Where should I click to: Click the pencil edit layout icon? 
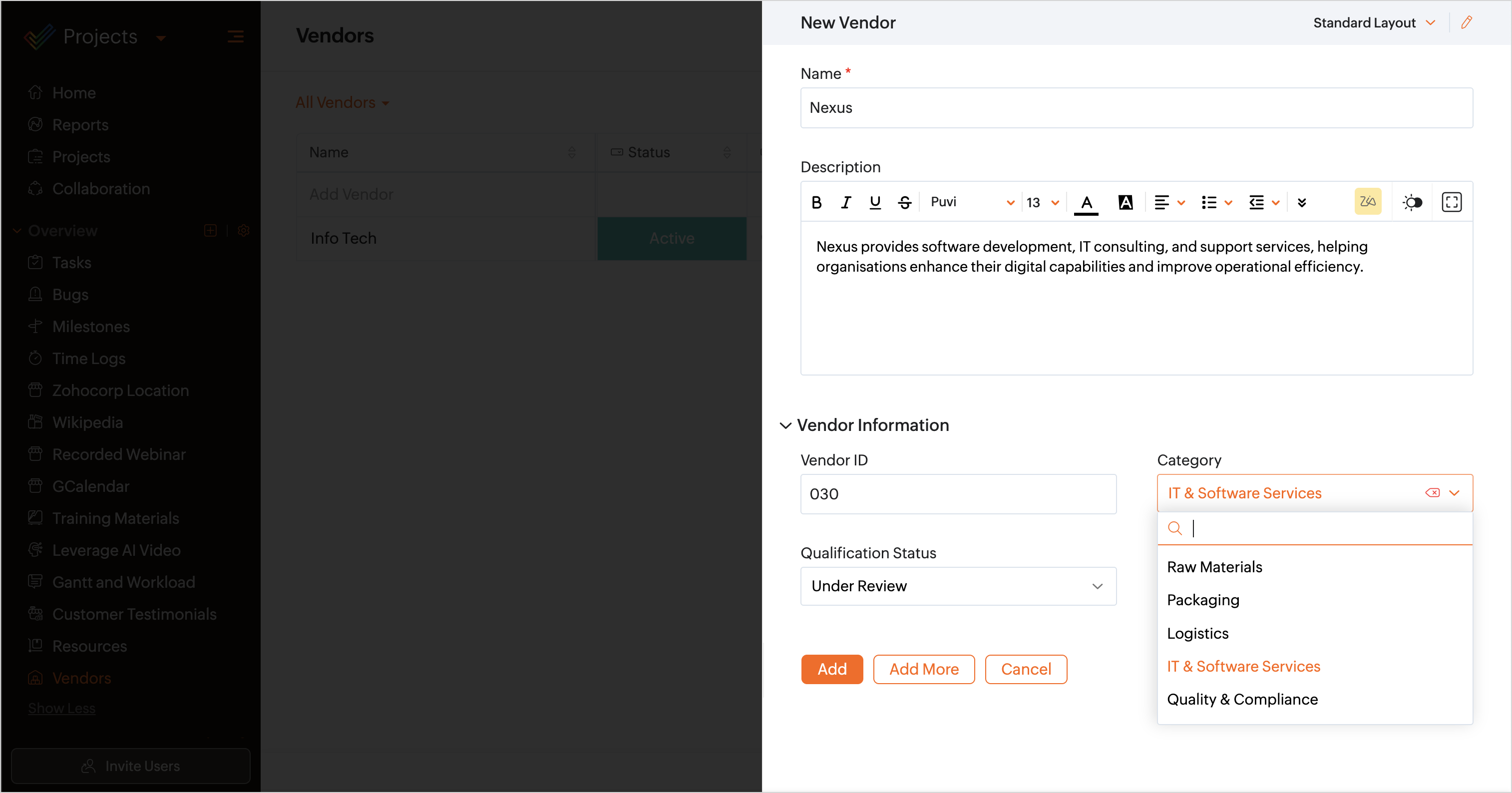[x=1466, y=23]
